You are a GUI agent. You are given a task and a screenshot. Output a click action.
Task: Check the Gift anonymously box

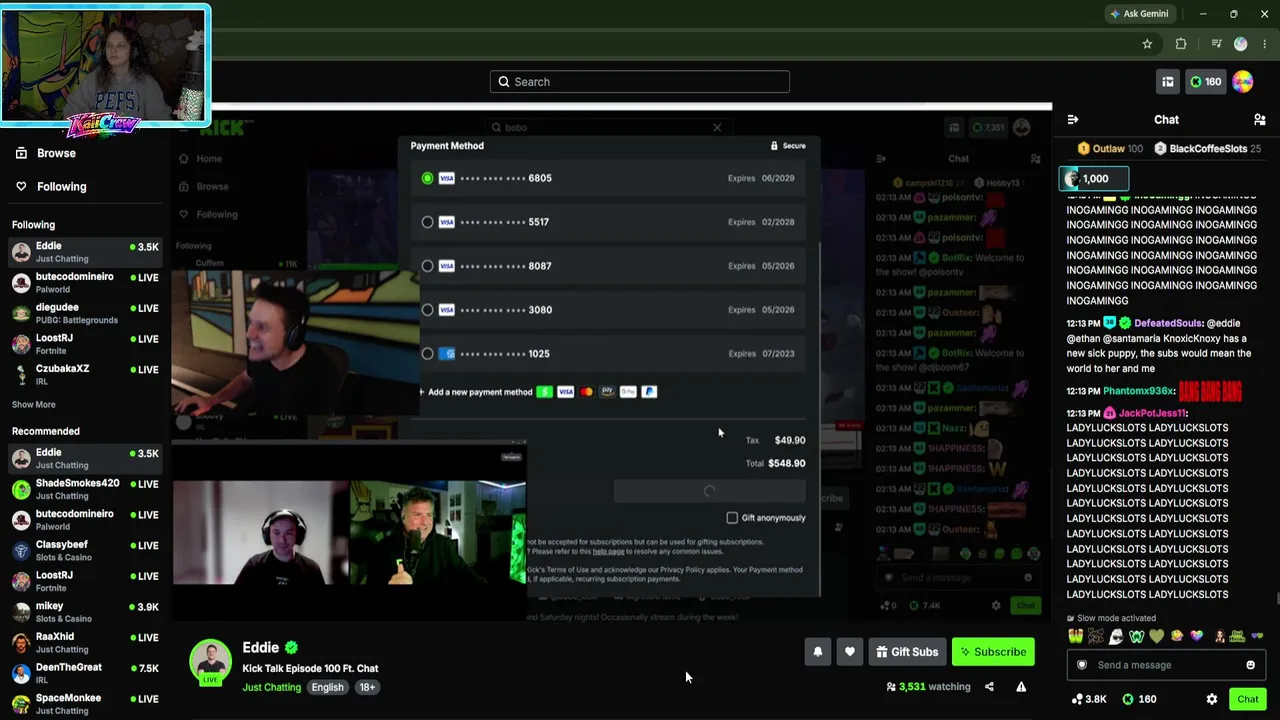pyautogui.click(x=732, y=518)
